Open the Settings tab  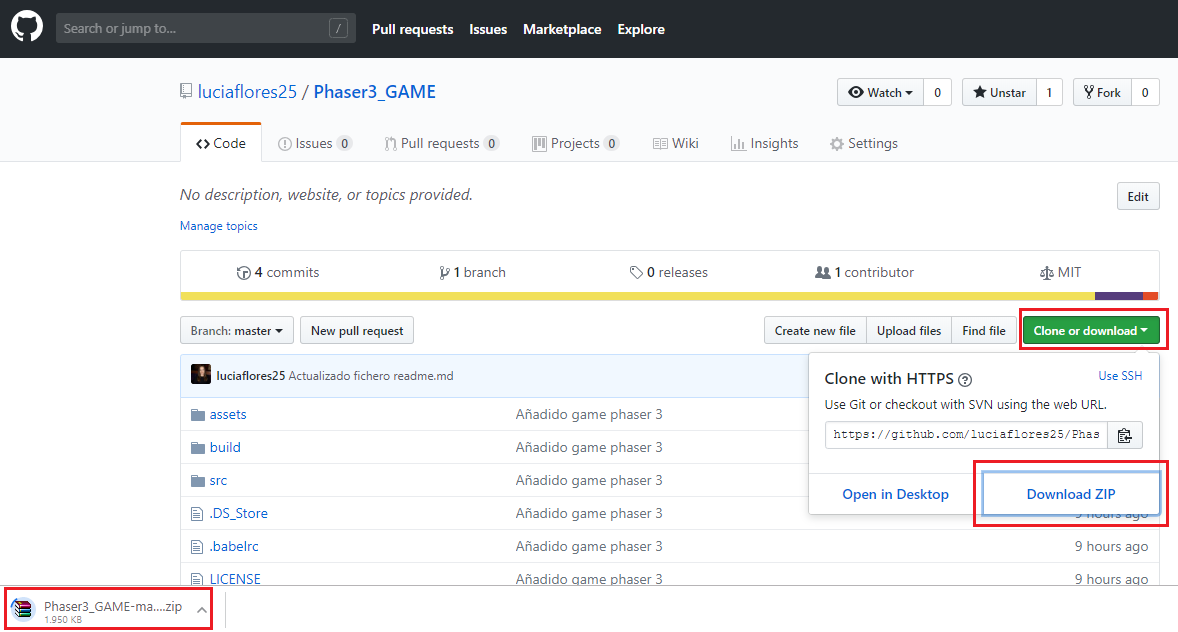point(864,144)
